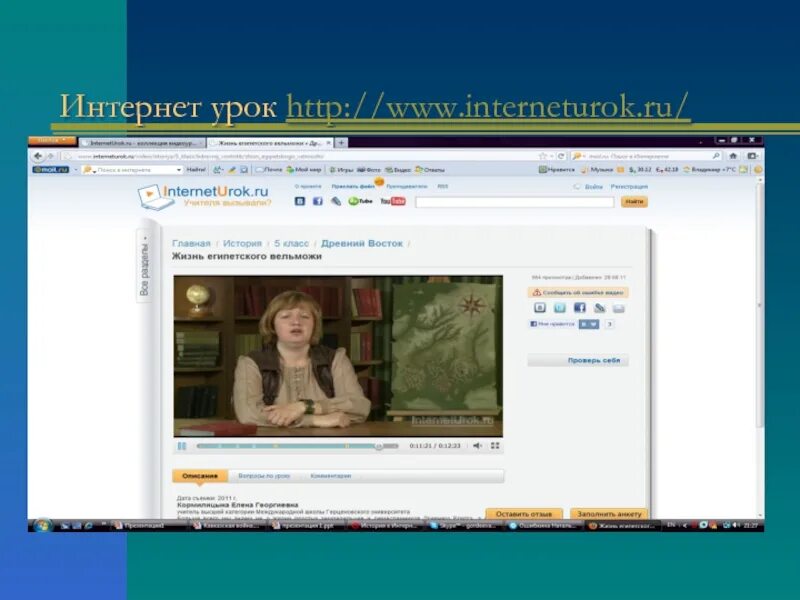800x600 pixels.
Task: Open the VK icon in the site header
Action: [x=300, y=201]
